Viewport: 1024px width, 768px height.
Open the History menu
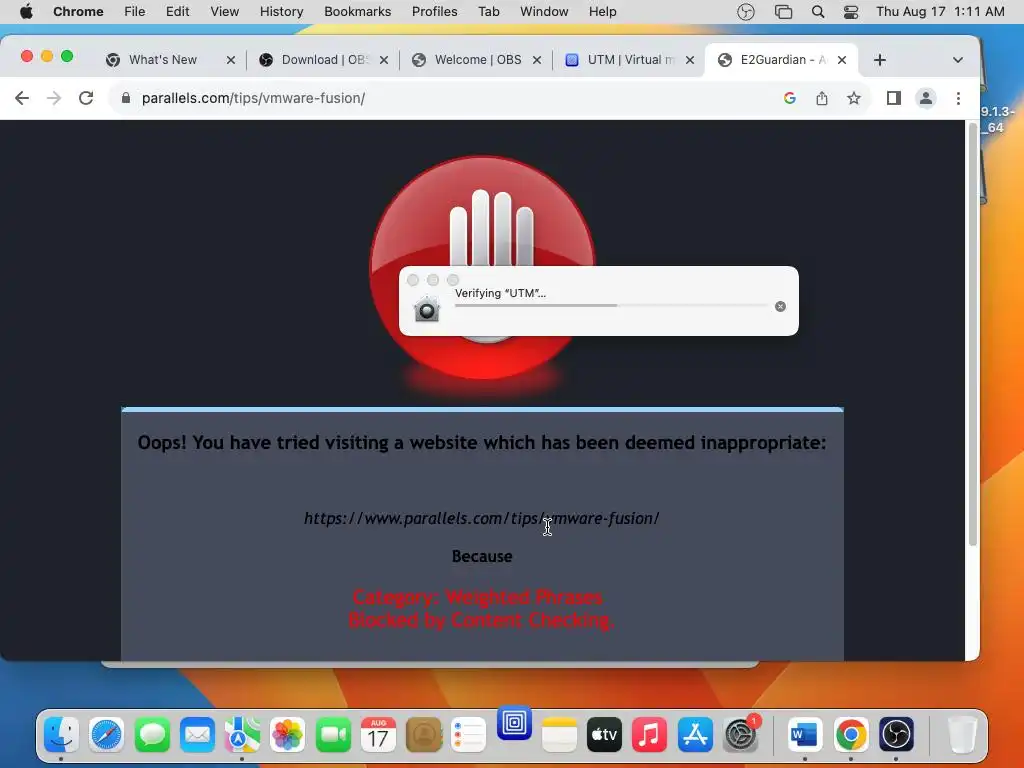[x=281, y=12]
